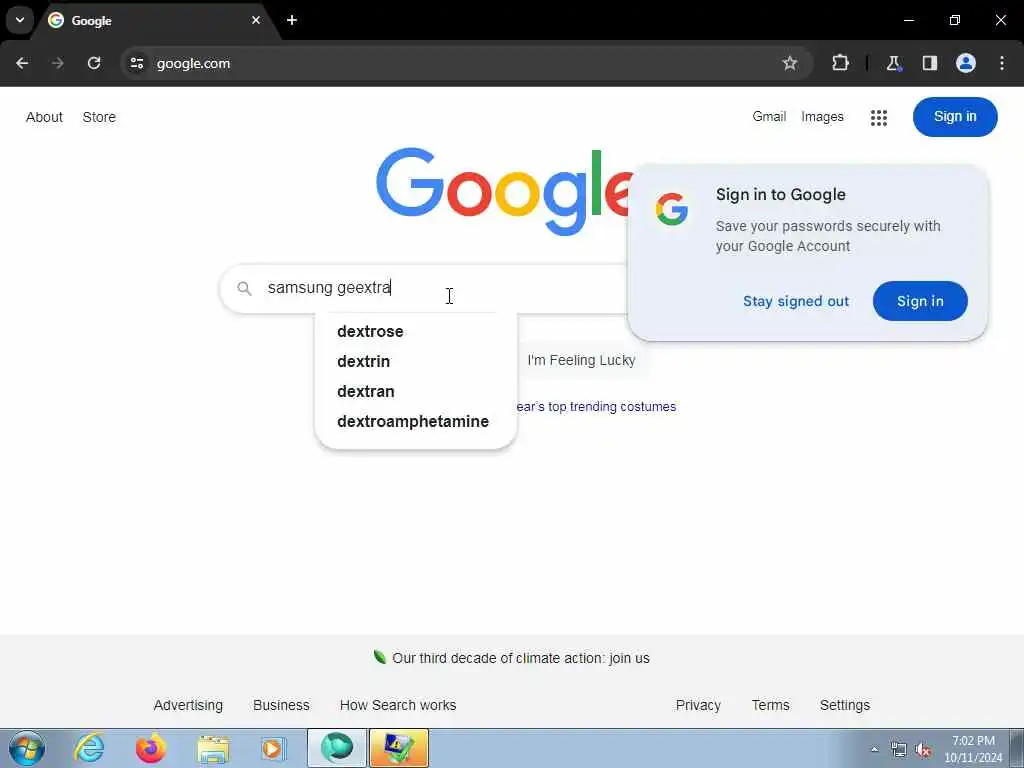Open the Advertising footer link
The image size is (1024, 768).
pyautogui.click(x=188, y=705)
